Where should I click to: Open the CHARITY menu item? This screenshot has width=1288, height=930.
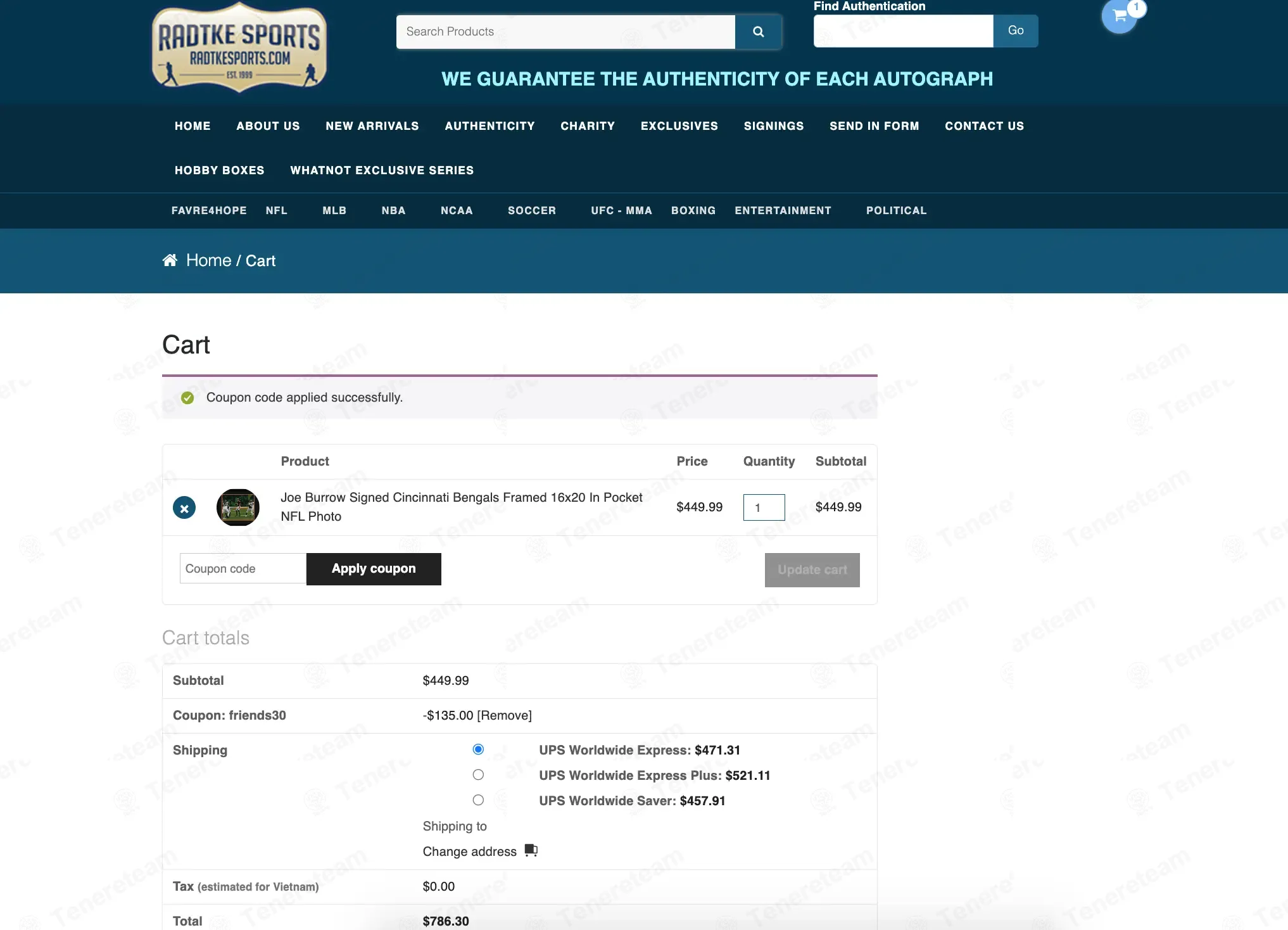(x=588, y=126)
